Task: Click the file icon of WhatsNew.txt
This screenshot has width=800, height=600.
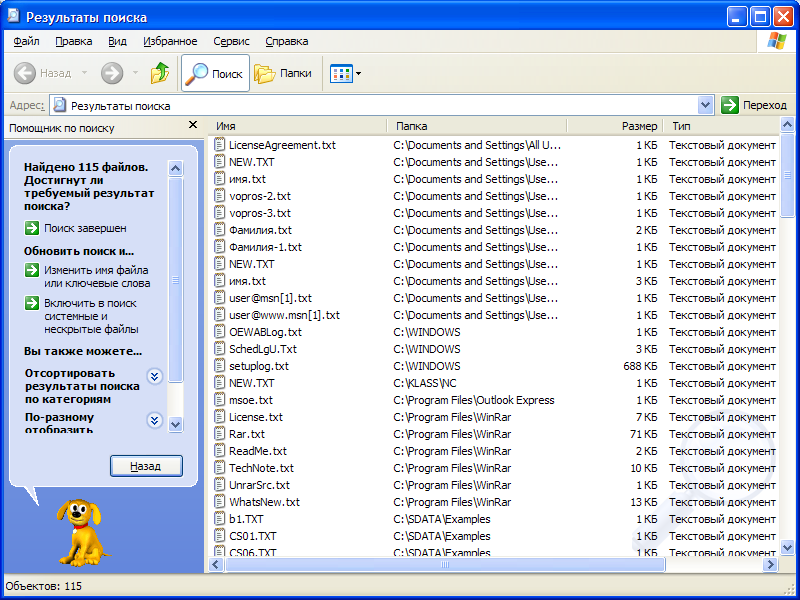Action: [219, 502]
